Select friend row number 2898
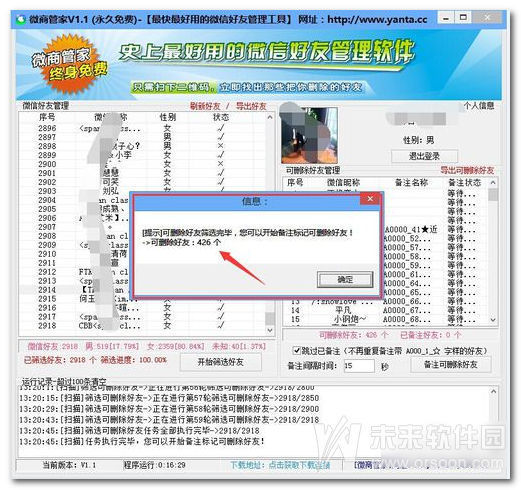This screenshot has width=521, height=490. coord(142,146)
